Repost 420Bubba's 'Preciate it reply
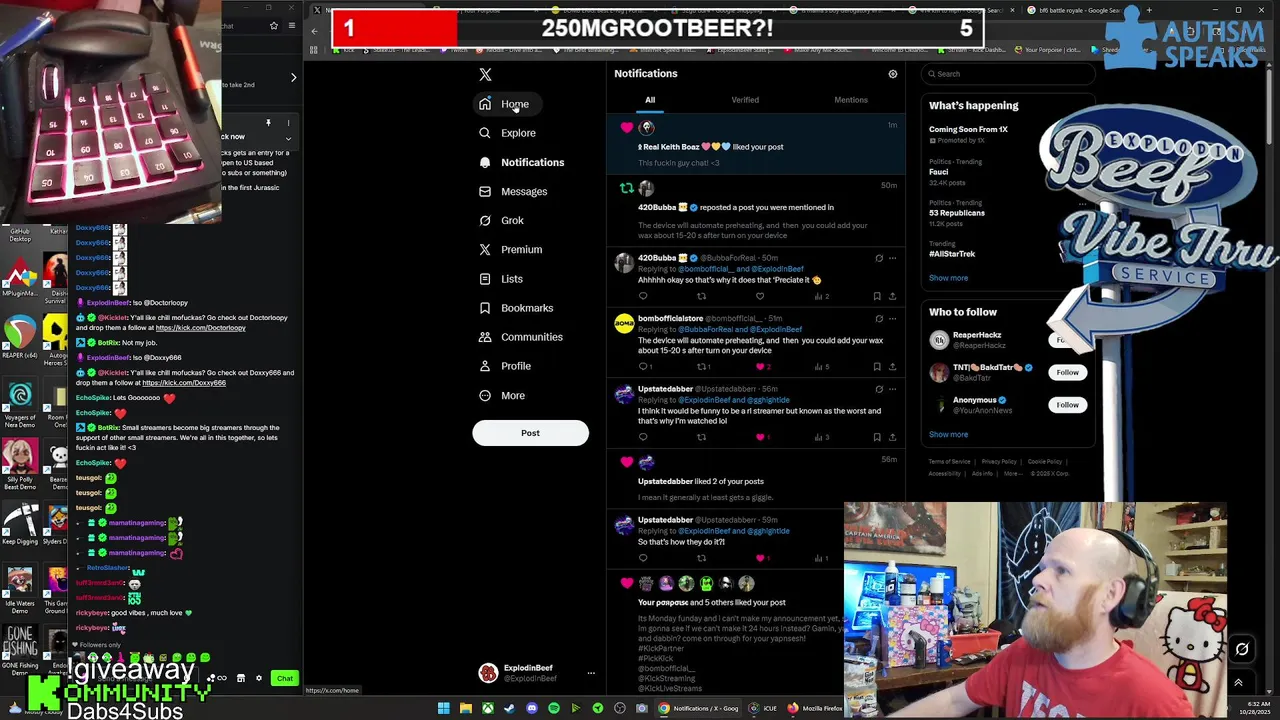This screenshot has height=720, width=1280. 701,296
